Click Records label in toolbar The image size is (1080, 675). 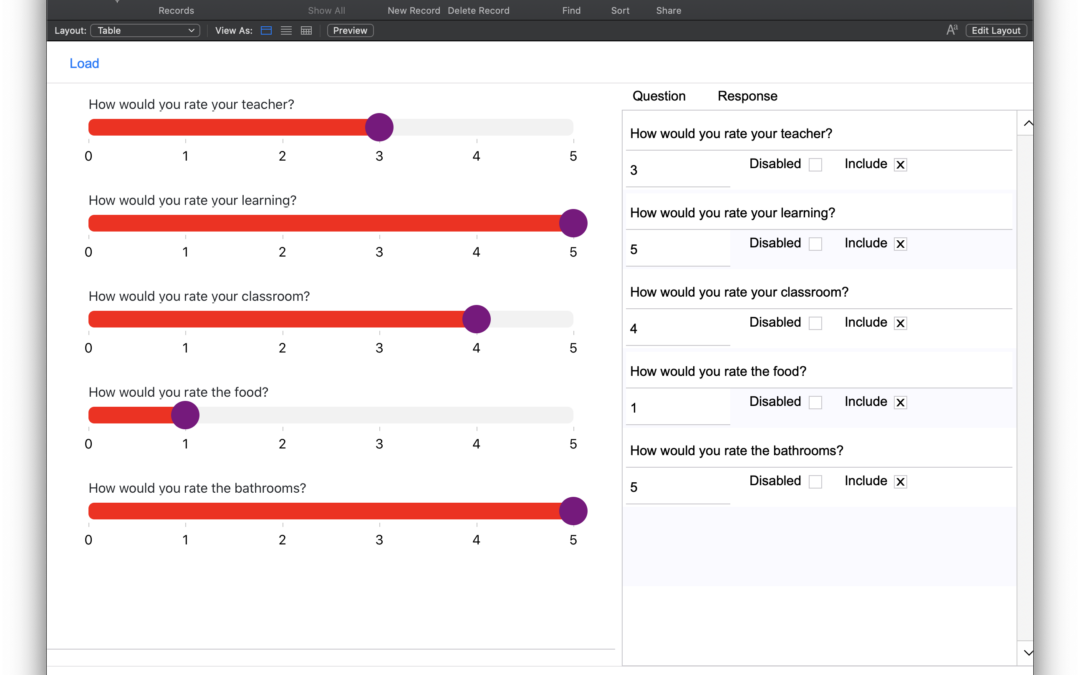176,10
